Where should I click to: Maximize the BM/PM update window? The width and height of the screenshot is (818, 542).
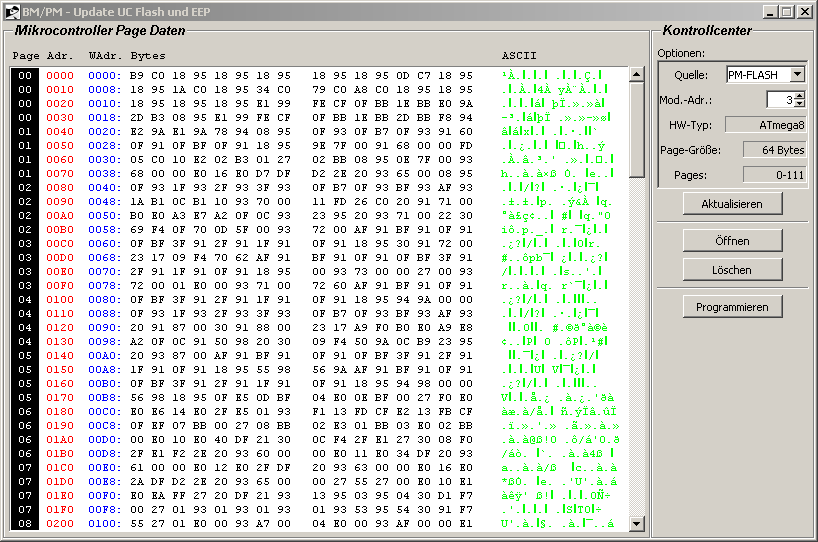[x=786, y=11]
